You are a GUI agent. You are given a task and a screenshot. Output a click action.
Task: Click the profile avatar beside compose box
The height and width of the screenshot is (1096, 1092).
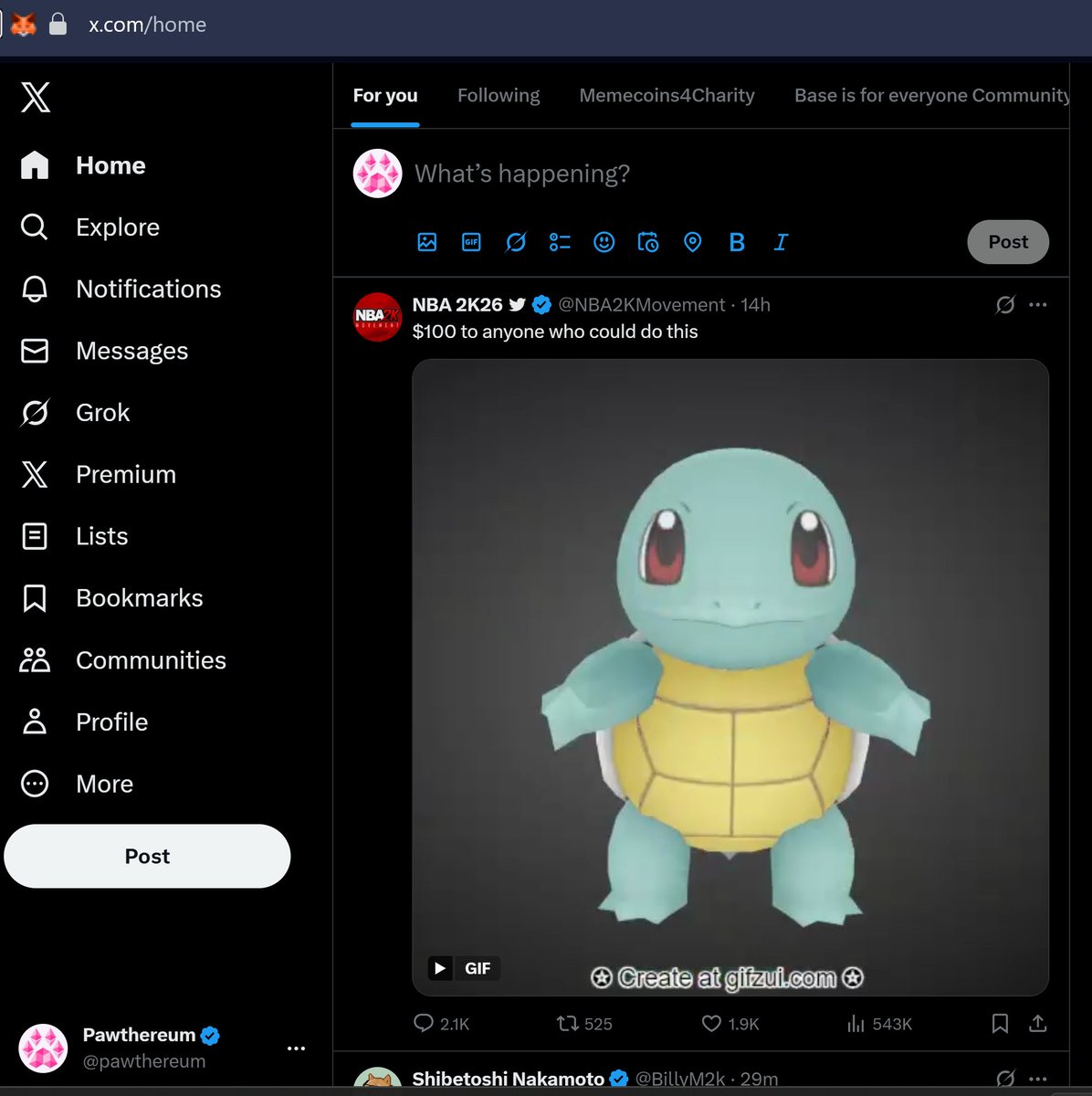[378, 174]
